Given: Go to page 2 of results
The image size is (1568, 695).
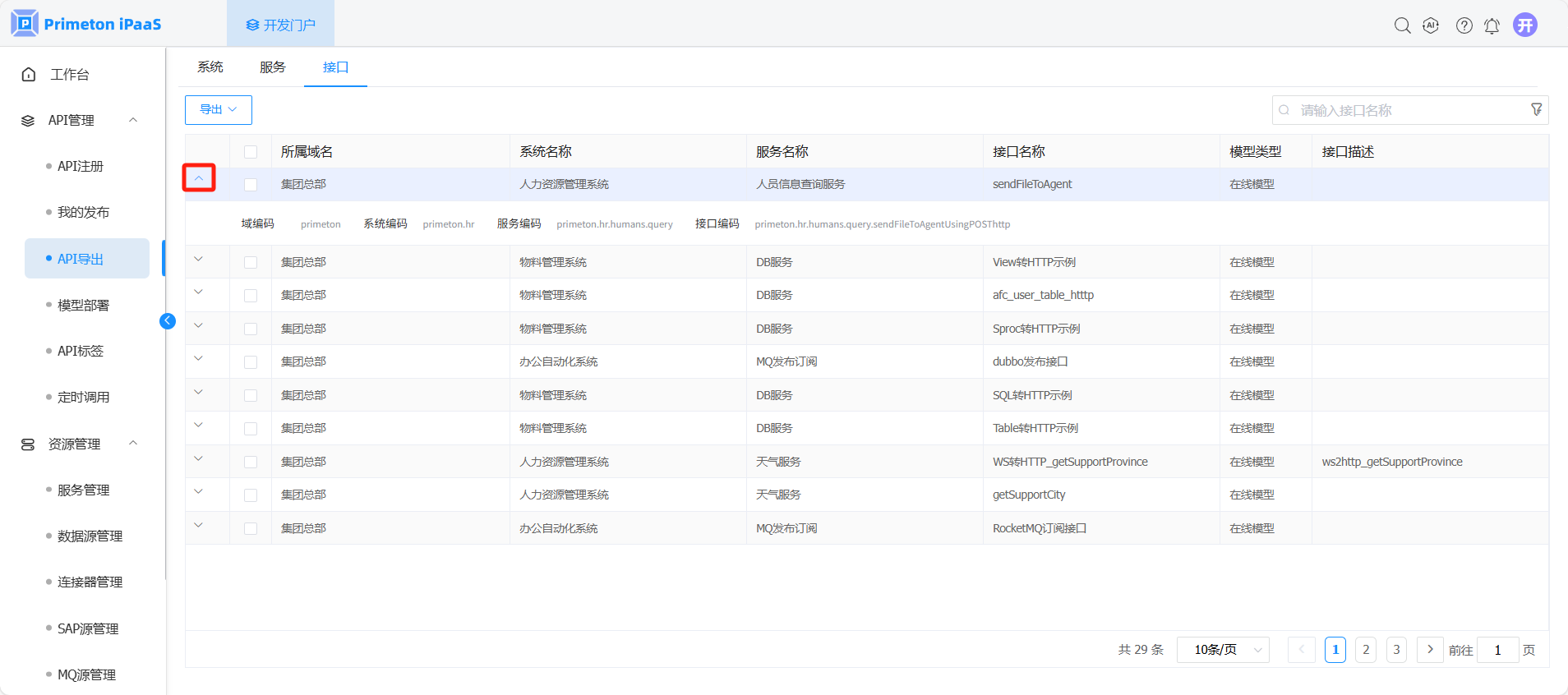Looking at the screenshot, I should coord(1365,650).
